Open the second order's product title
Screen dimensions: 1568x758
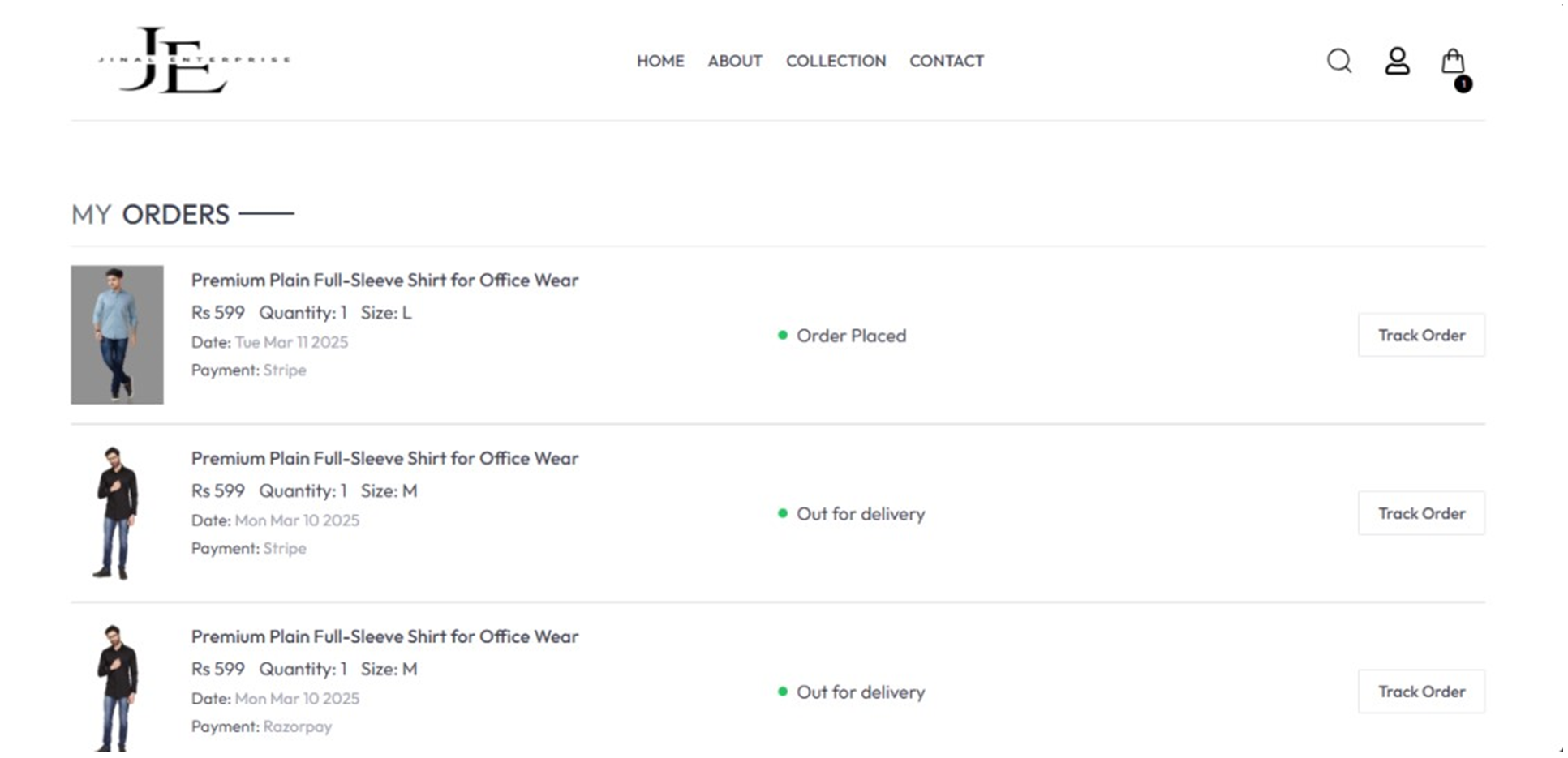point(384,459)
